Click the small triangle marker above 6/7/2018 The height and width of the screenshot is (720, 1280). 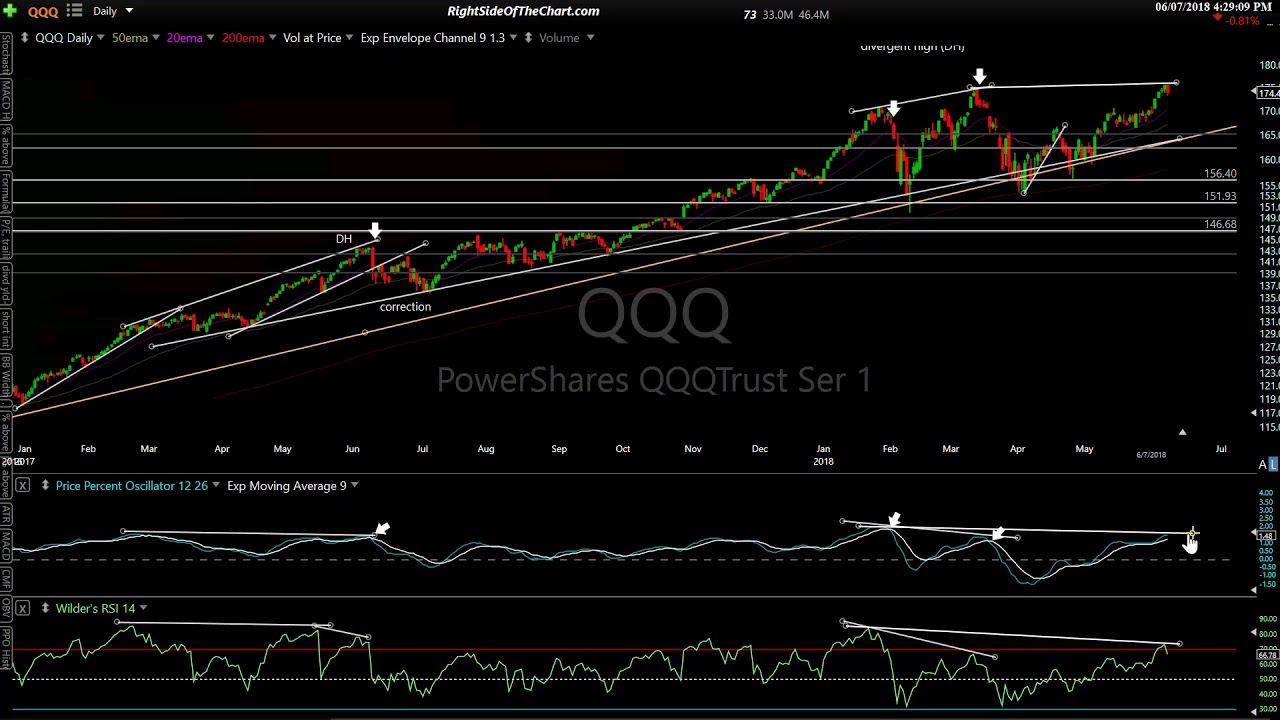point(1182,432)
